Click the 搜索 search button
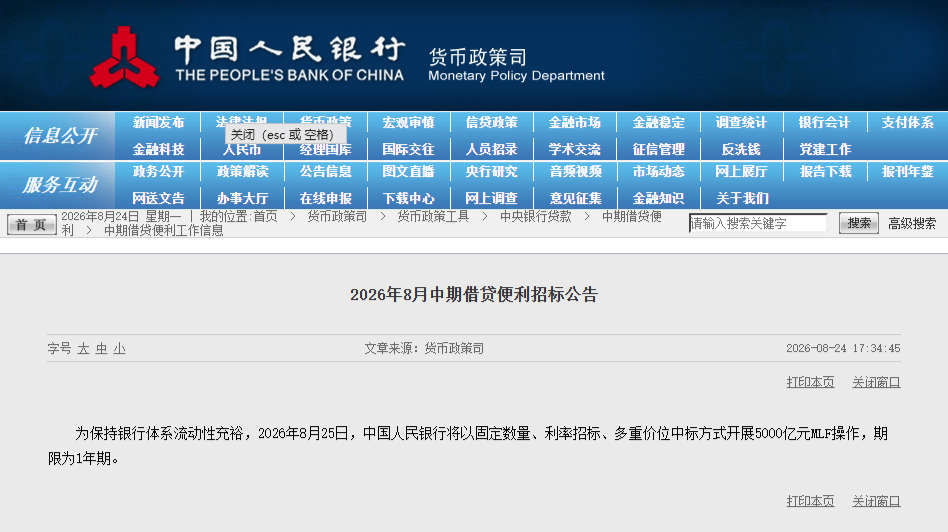The image size is (948, 532). pos(859,223)
